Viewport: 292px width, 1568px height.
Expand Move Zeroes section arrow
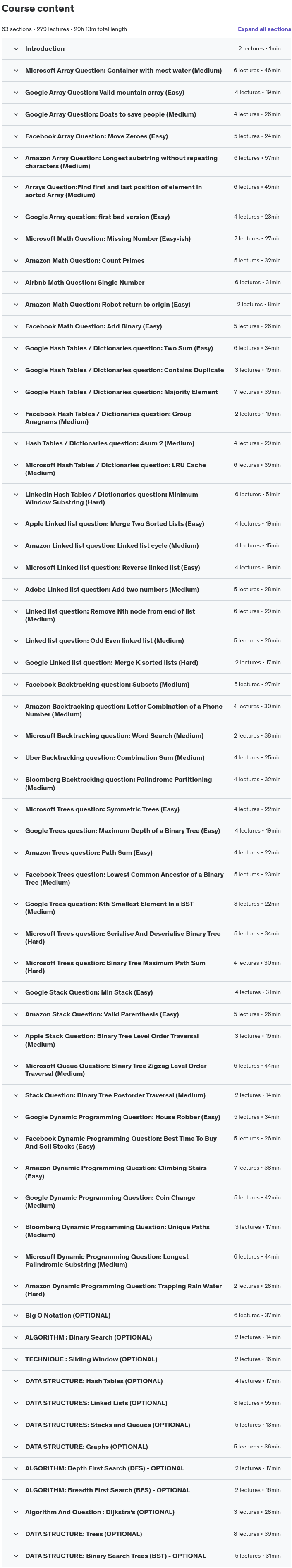tap(16, 136)
